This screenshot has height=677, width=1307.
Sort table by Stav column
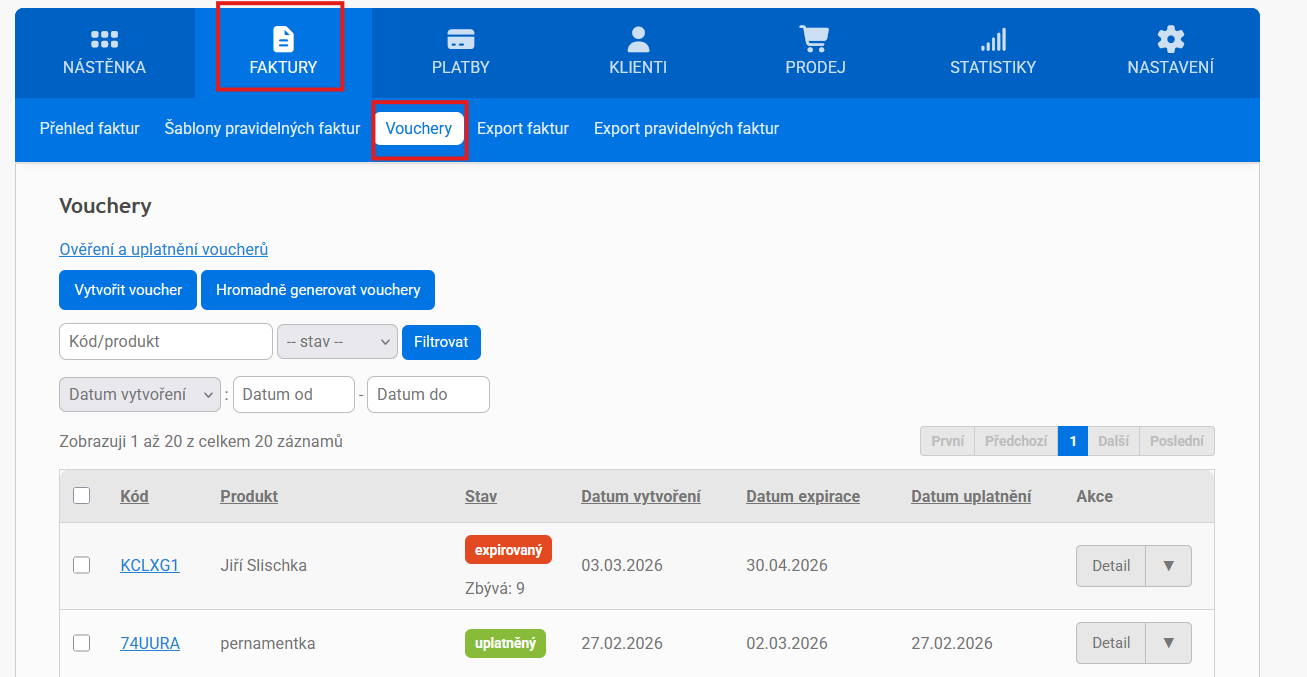[481, 496]
